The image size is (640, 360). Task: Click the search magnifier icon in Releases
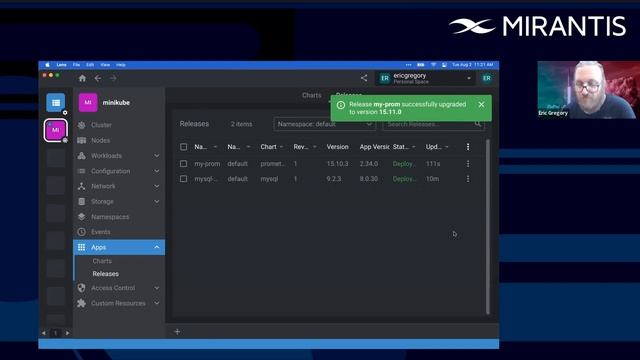pyautogui.click(x=478, y=124)
